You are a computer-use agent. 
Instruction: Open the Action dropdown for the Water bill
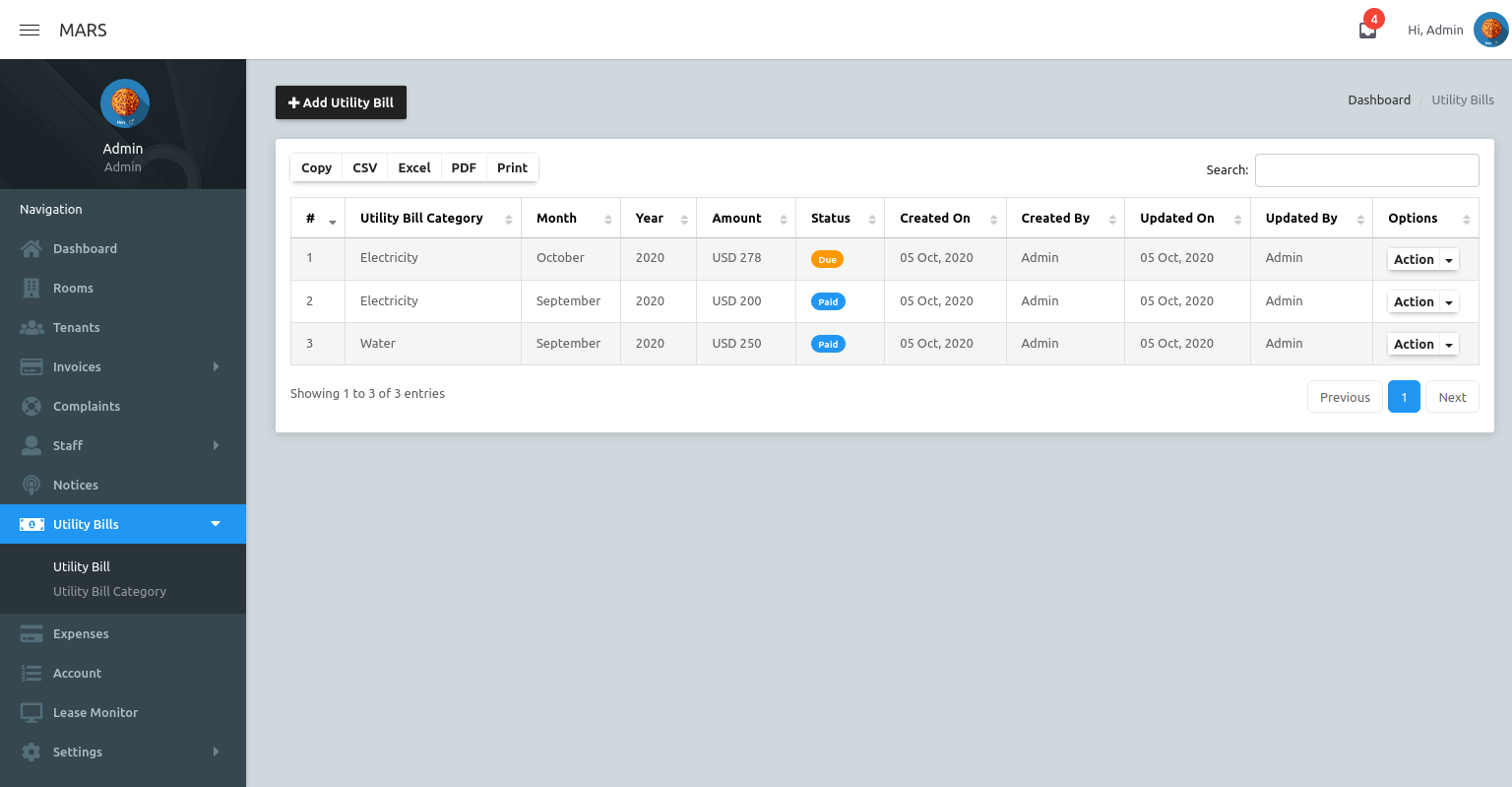(x=1422, y=344)
